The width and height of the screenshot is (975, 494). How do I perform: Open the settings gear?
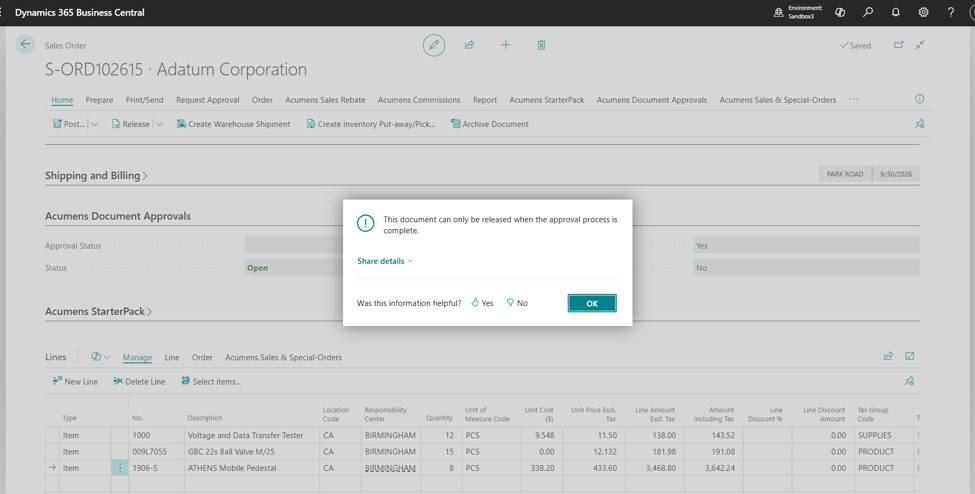pyautogui.click(x=923, y=12)
